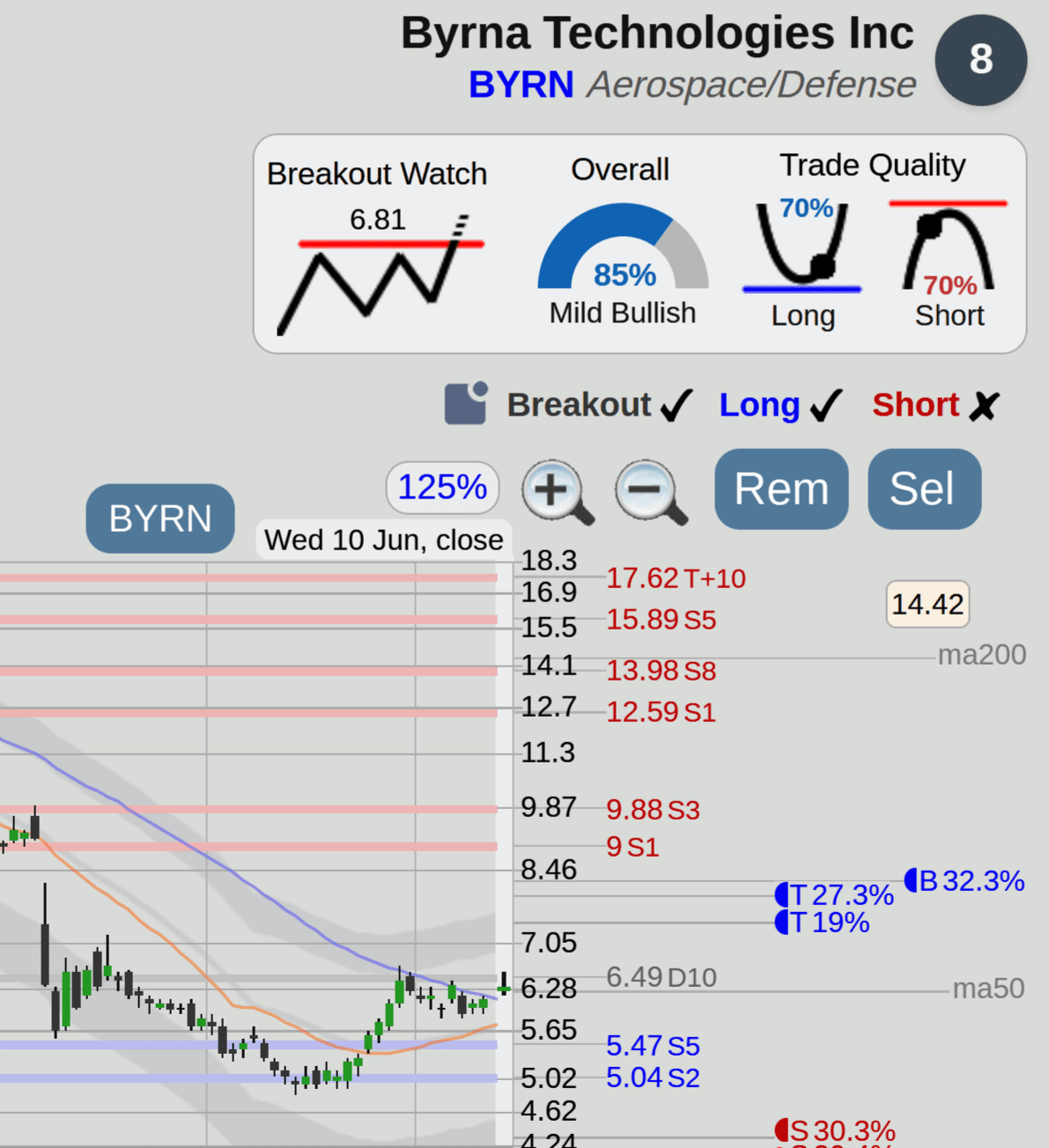Image resolution: width=1049 pixels, height=1148 pixels.
Task: Click the 5.47 S5 support label
Action: [x=653, y=1046]
